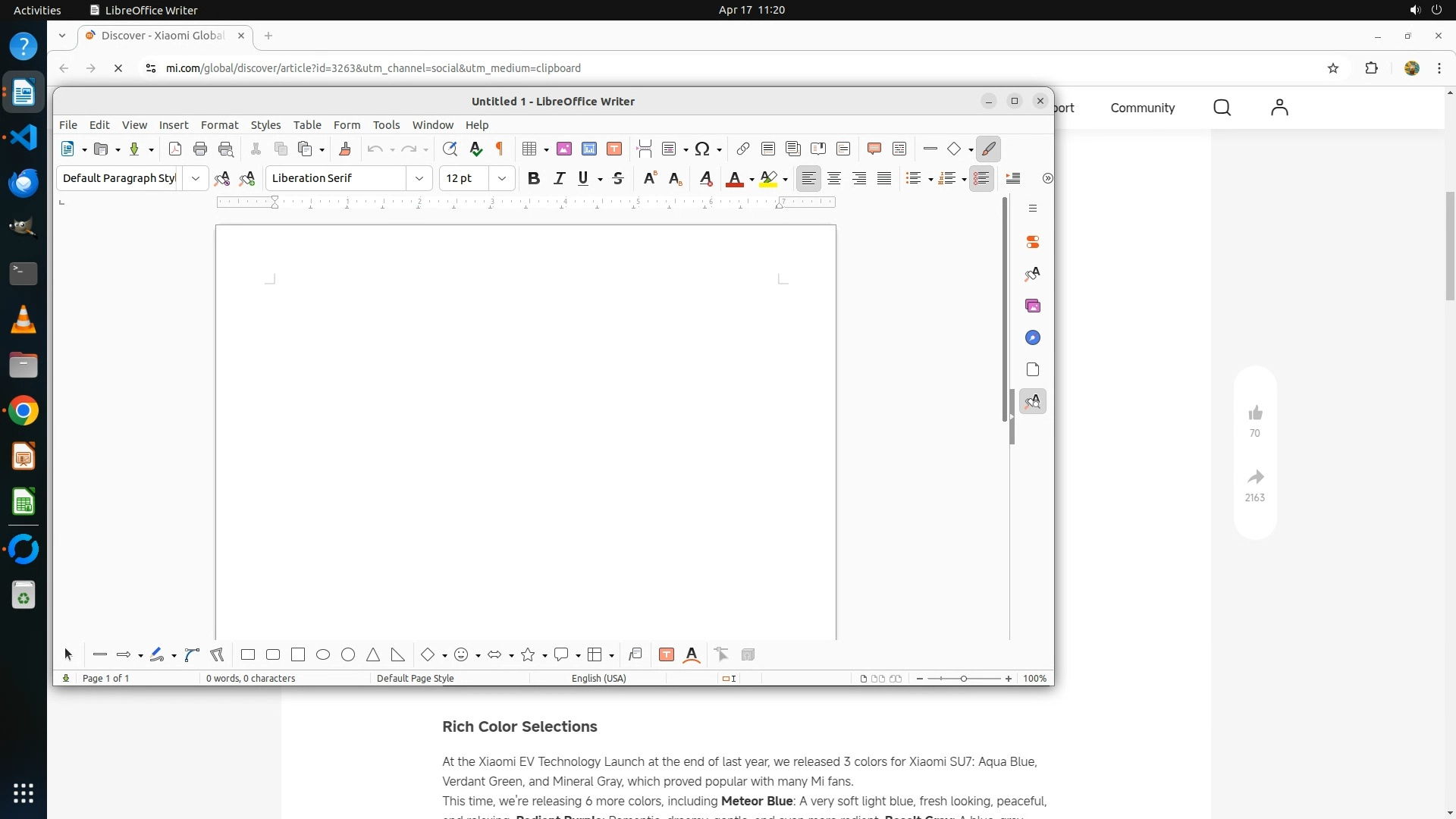Toggle formatting marks (pilcrow) icon
Screen dimensions: 1456x819
(500, 149)
